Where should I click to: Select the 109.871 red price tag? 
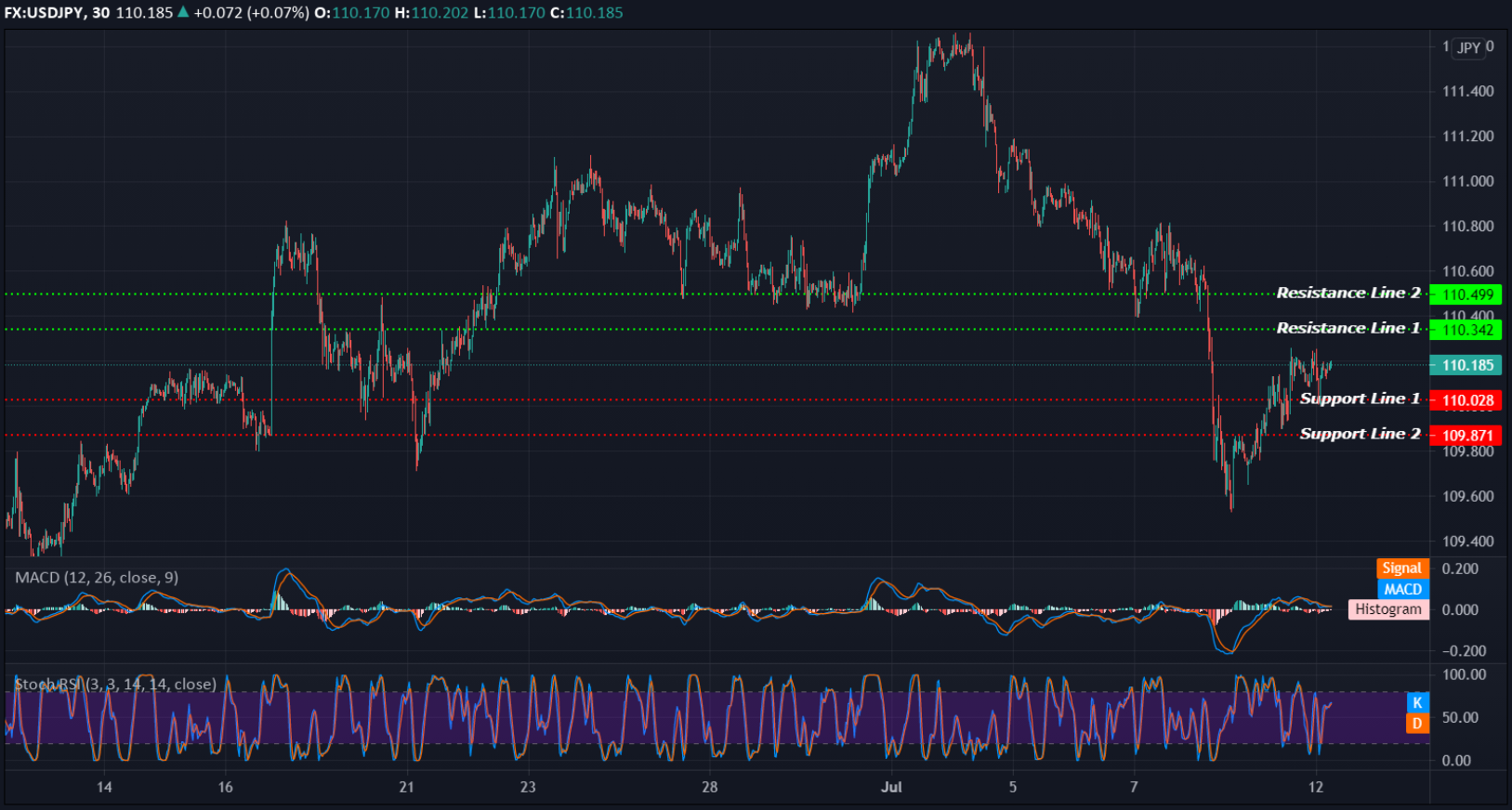pos(1466,436)
